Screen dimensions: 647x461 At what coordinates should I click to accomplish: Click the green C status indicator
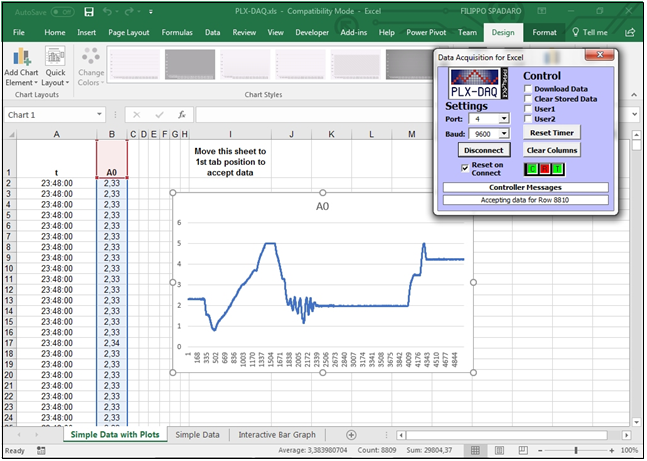pos(532,169)
